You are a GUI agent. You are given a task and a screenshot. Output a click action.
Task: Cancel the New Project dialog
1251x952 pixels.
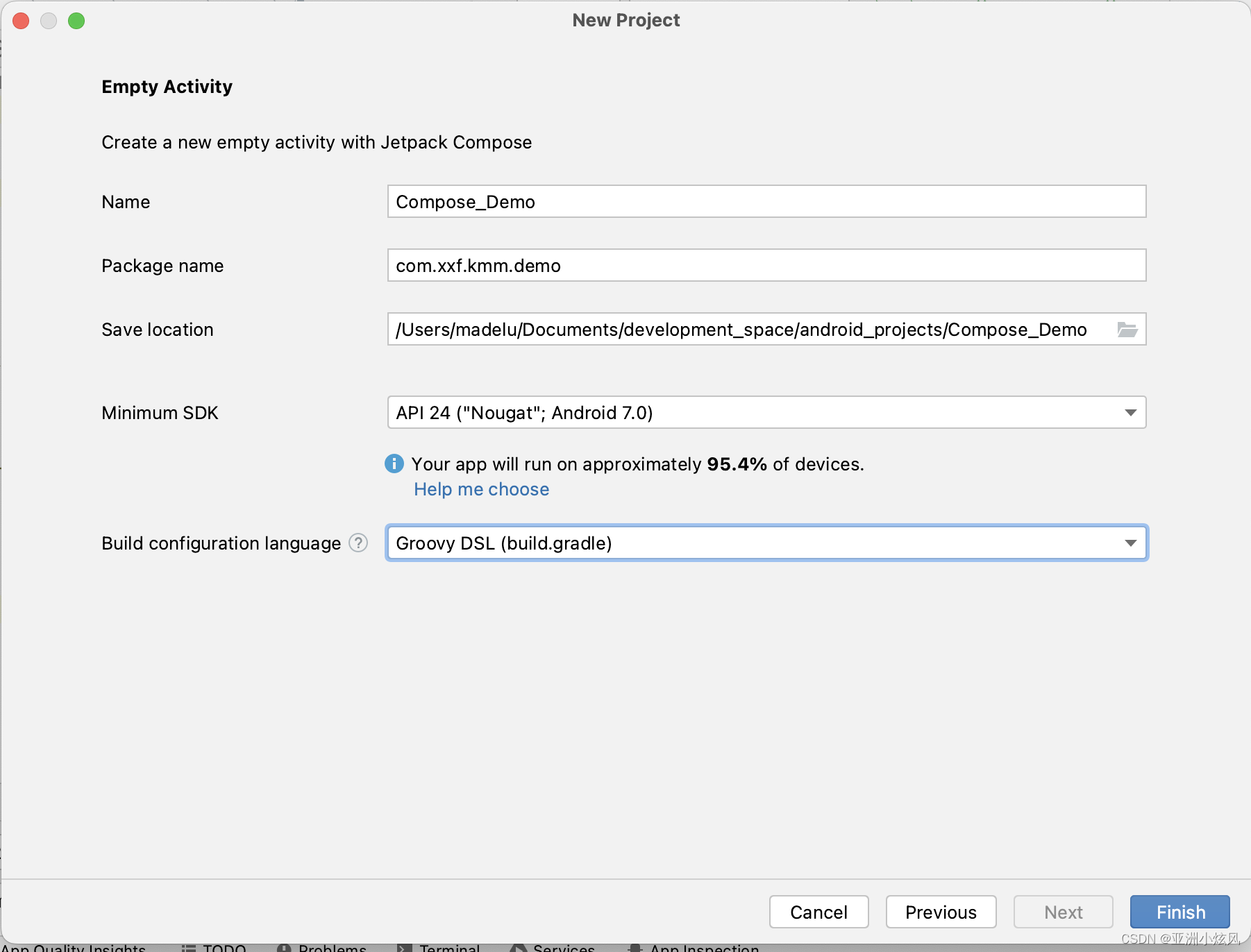pos(818,912)
